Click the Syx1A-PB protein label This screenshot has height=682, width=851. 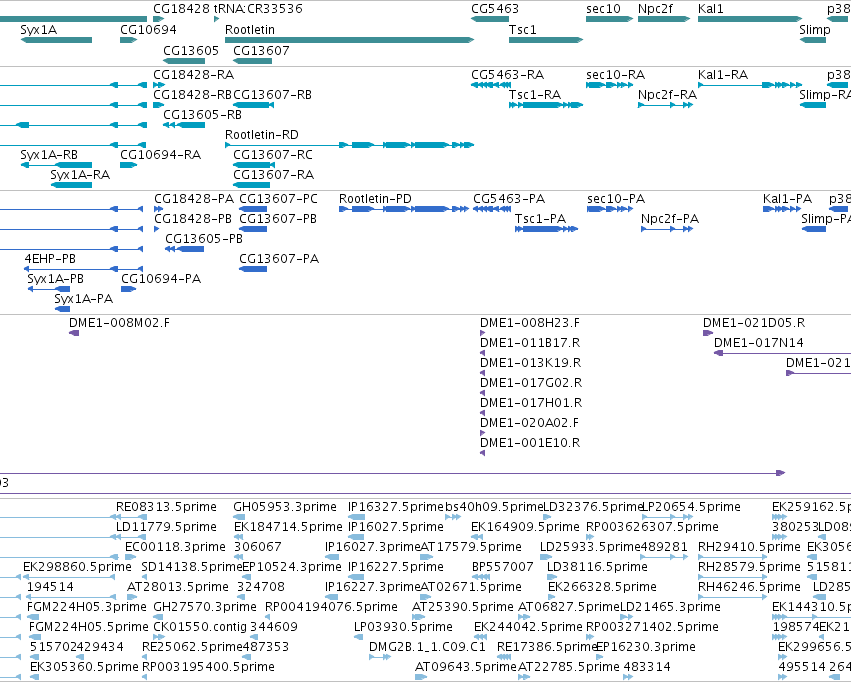coord(55,279)
